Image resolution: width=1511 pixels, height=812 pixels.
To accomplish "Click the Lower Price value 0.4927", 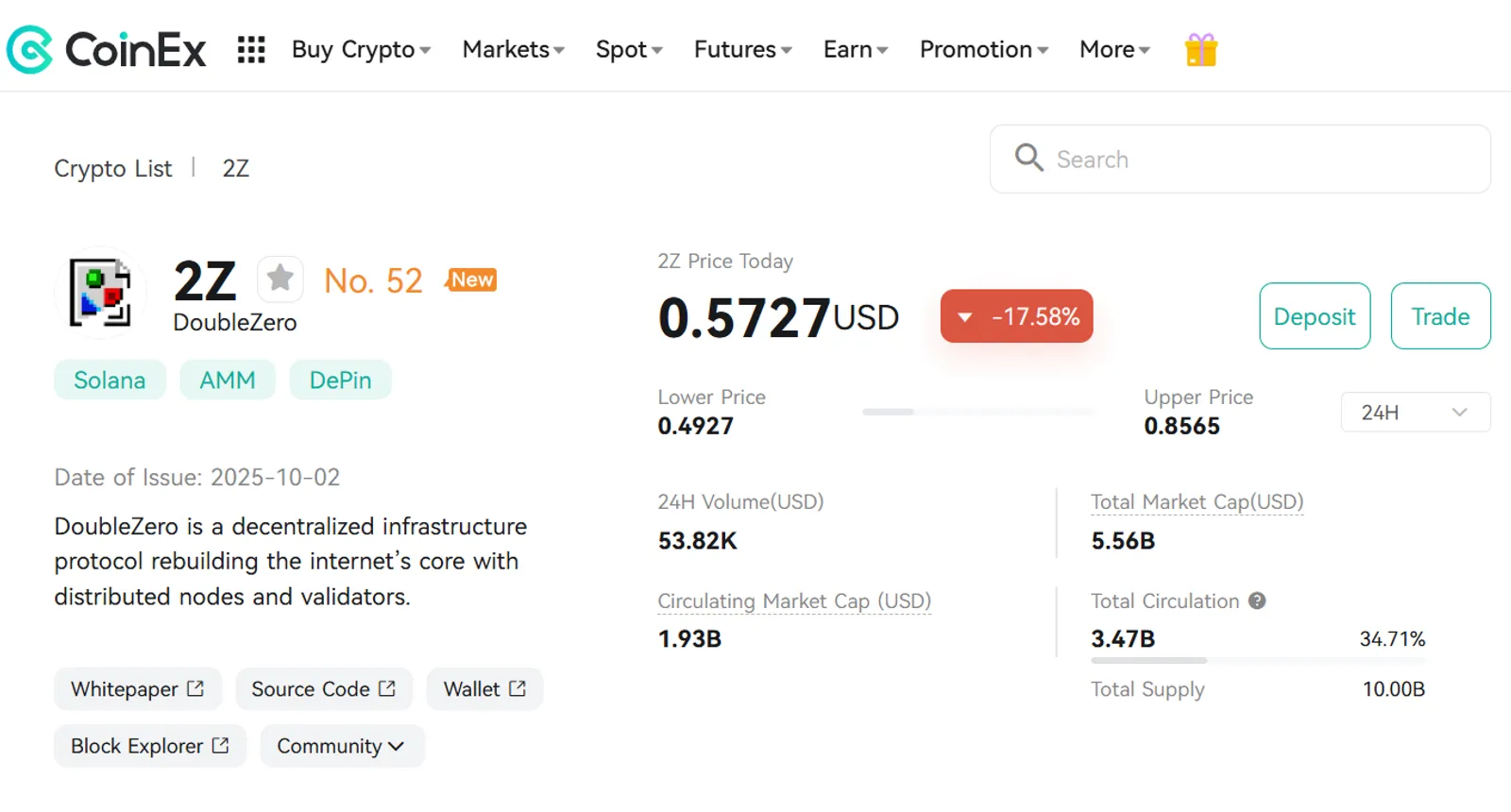I will pos(695,426).
